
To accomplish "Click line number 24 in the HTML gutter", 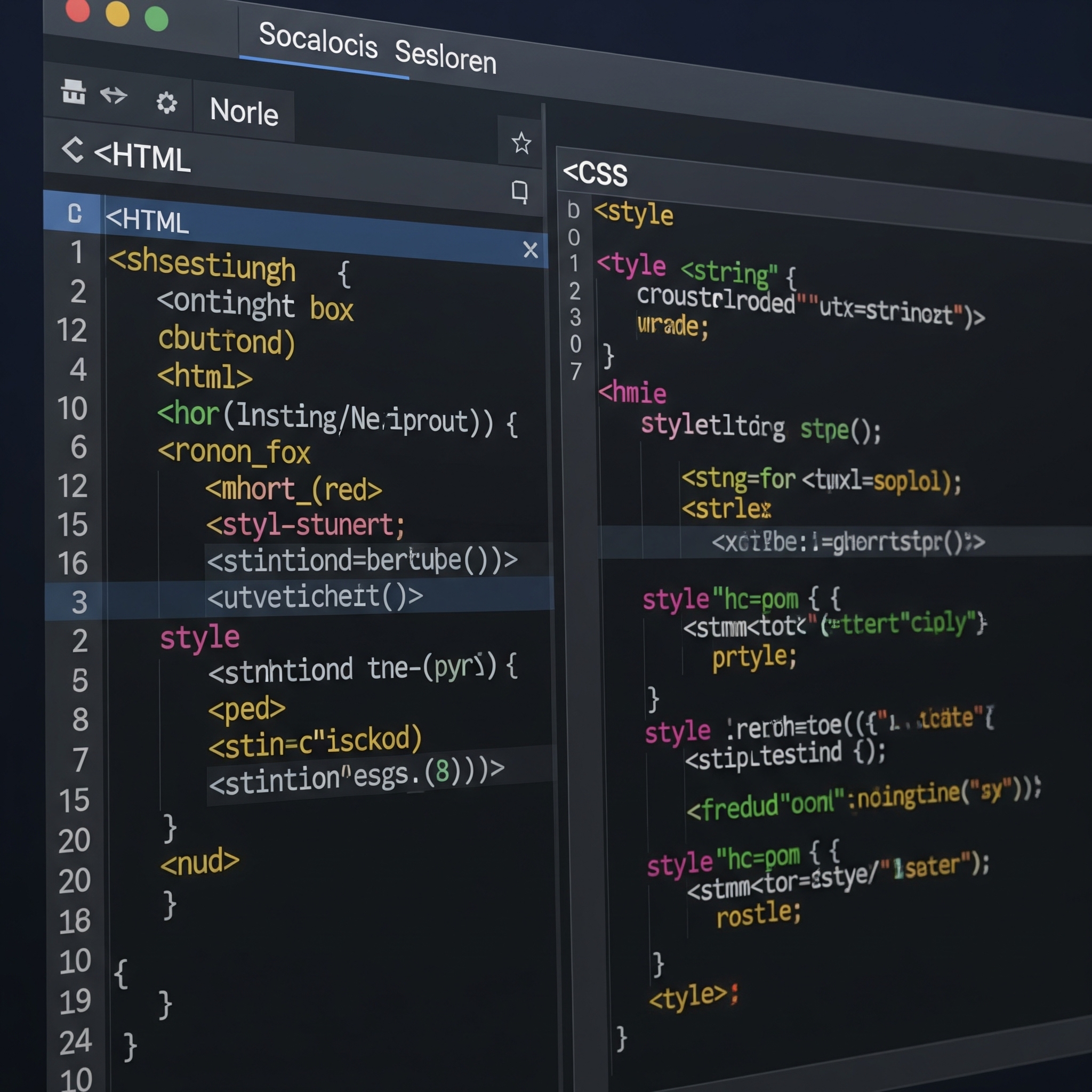I will 75,1042.
